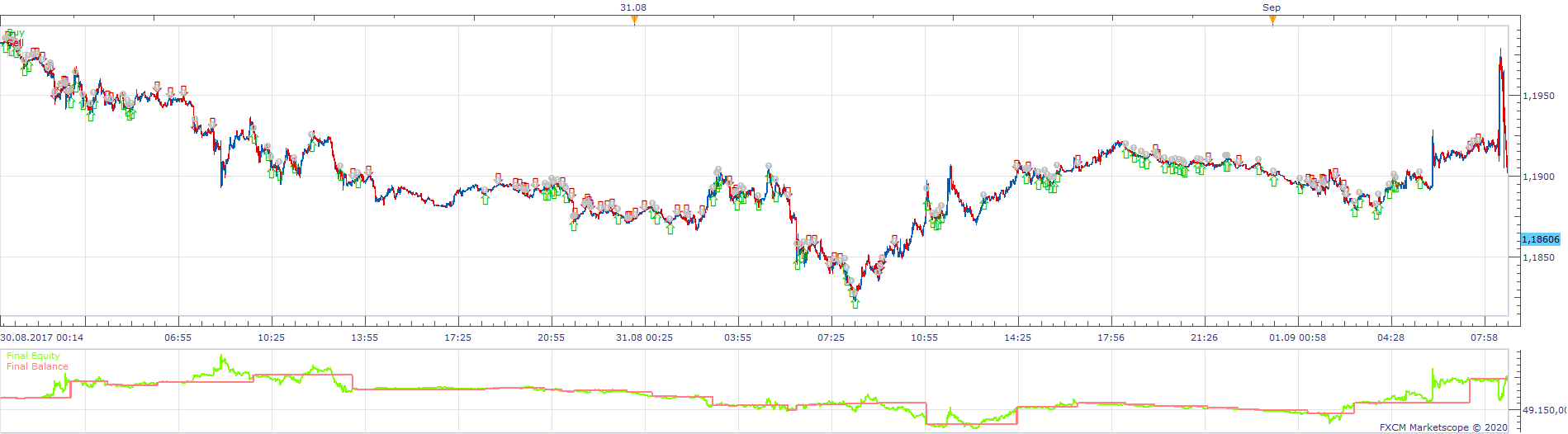Click the 31.08 date marker triangle
Viewport: 1568px width, 434px height.
[x=634, y=21]
